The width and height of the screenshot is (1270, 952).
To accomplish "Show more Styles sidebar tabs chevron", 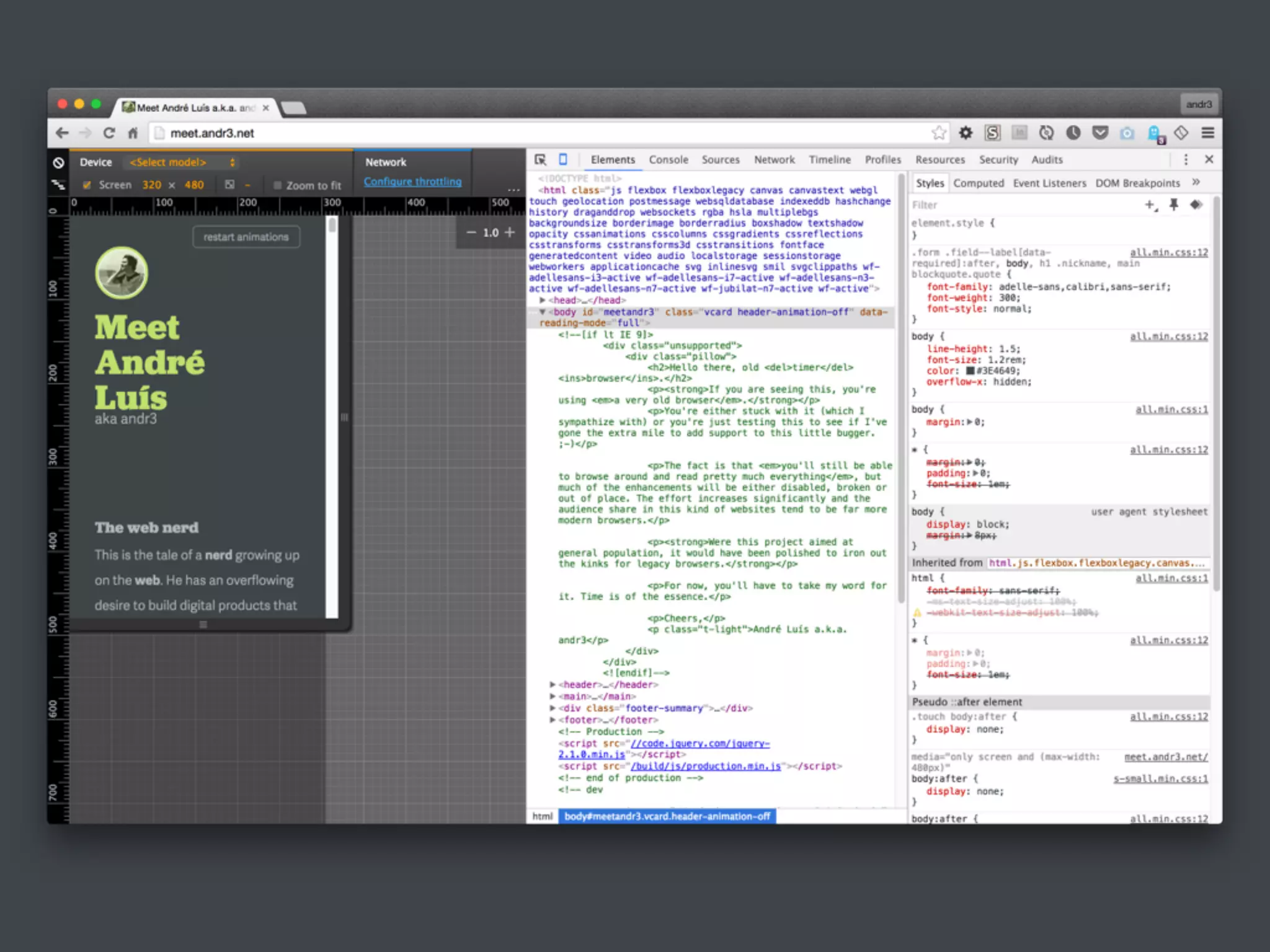I will point(1196,182).
